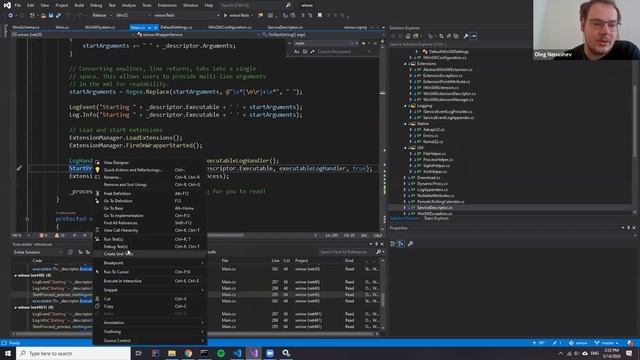Click the Kind column header in references list
The image size is (640, 360).
click(x=349, y=260)
